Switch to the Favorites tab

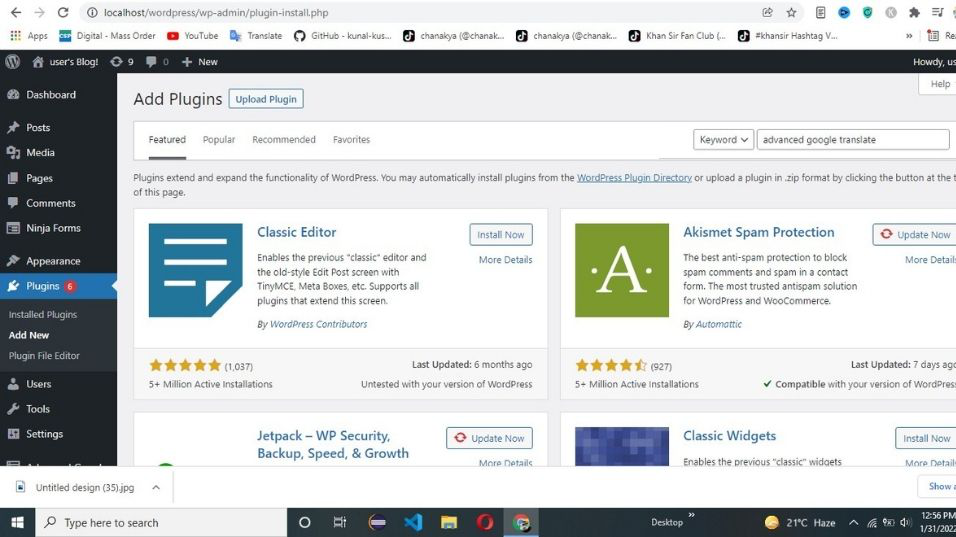(x=351, y=140)
